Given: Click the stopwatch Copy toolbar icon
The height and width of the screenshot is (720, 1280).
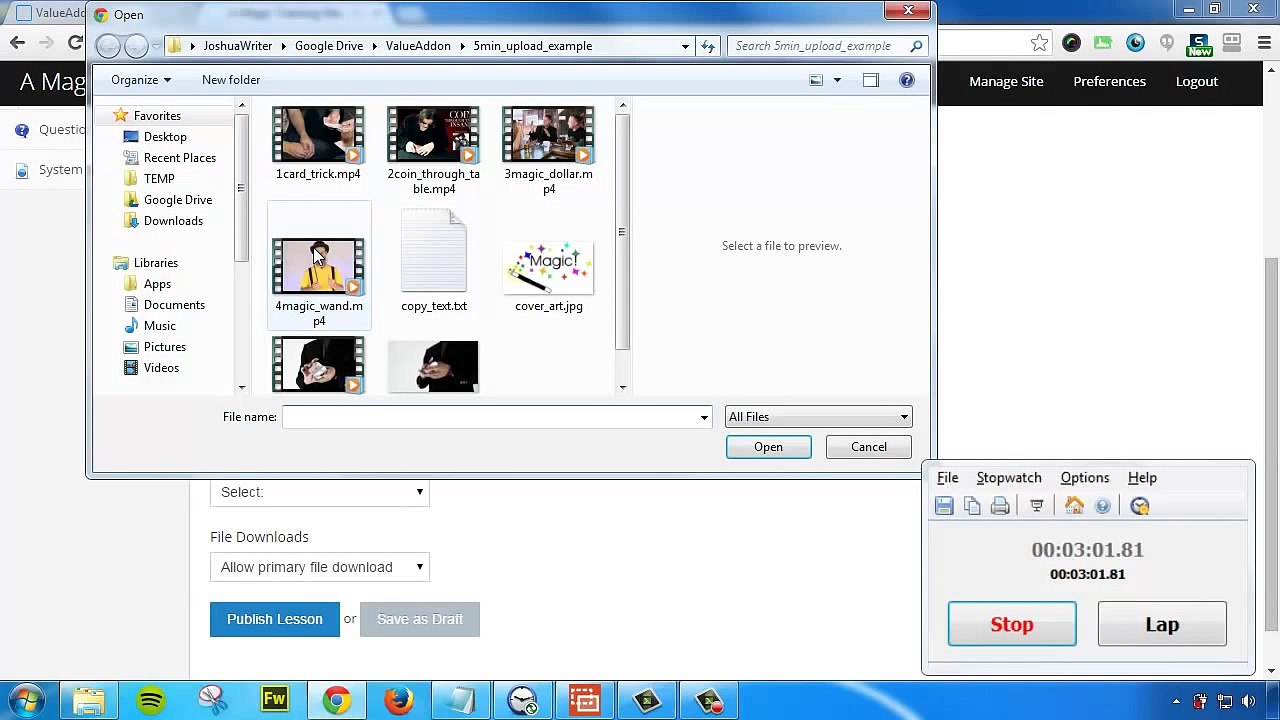Looking at the screenshot, I should click(x=972, y=506).
